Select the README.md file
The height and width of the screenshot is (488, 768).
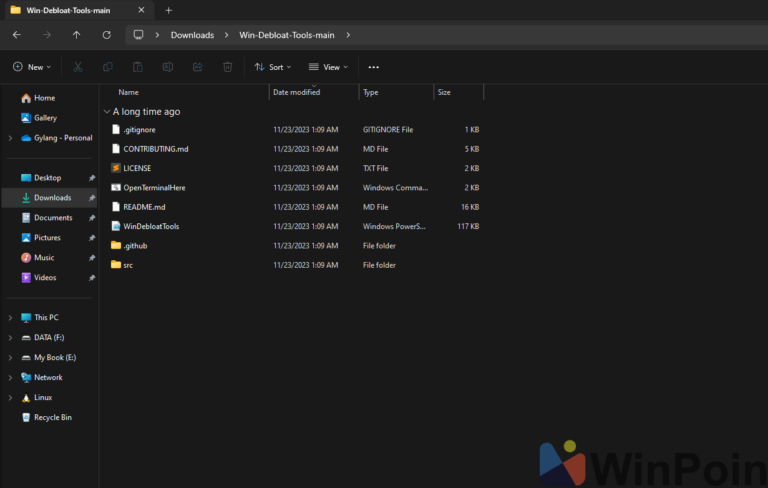point(144,207)
